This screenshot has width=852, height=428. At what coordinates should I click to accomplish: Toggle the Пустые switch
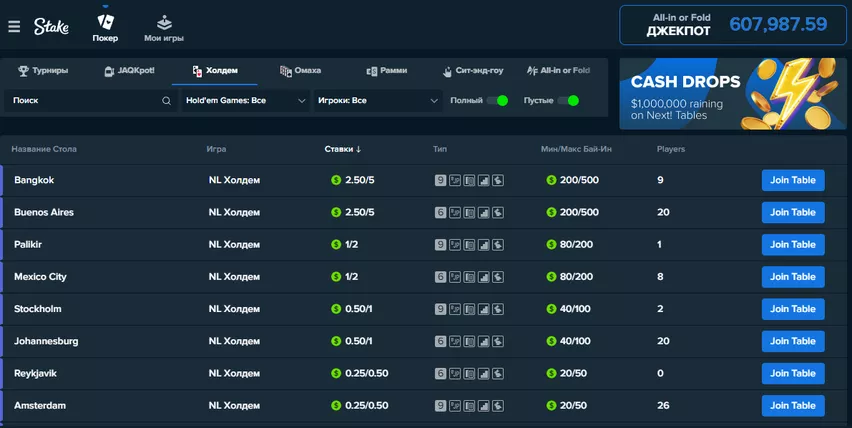coord(568,100)
